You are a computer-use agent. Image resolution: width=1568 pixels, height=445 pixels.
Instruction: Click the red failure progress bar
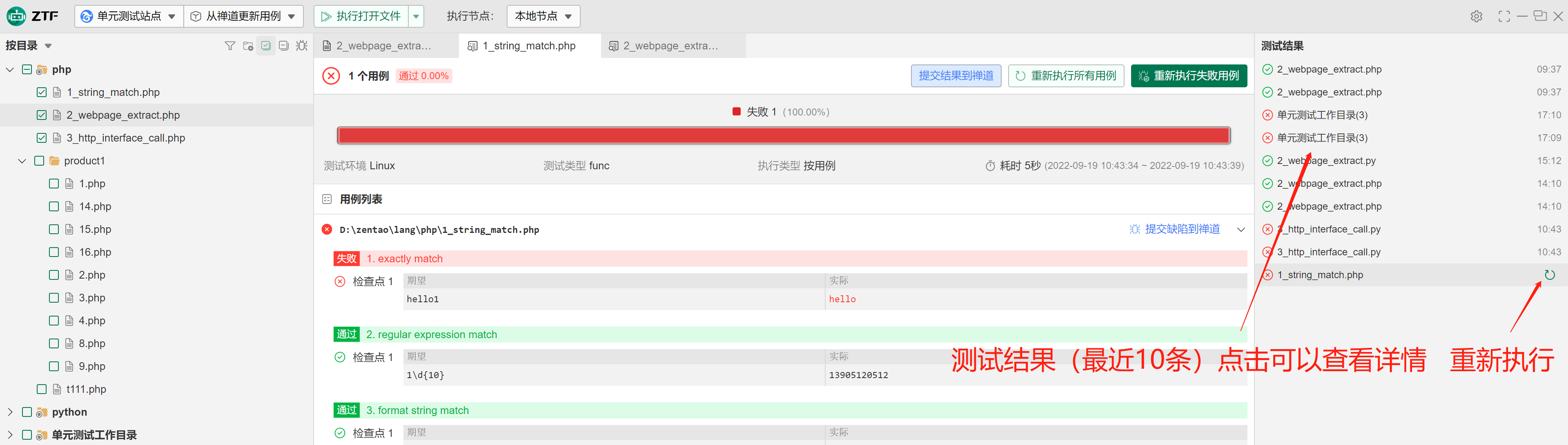point(784,135)
